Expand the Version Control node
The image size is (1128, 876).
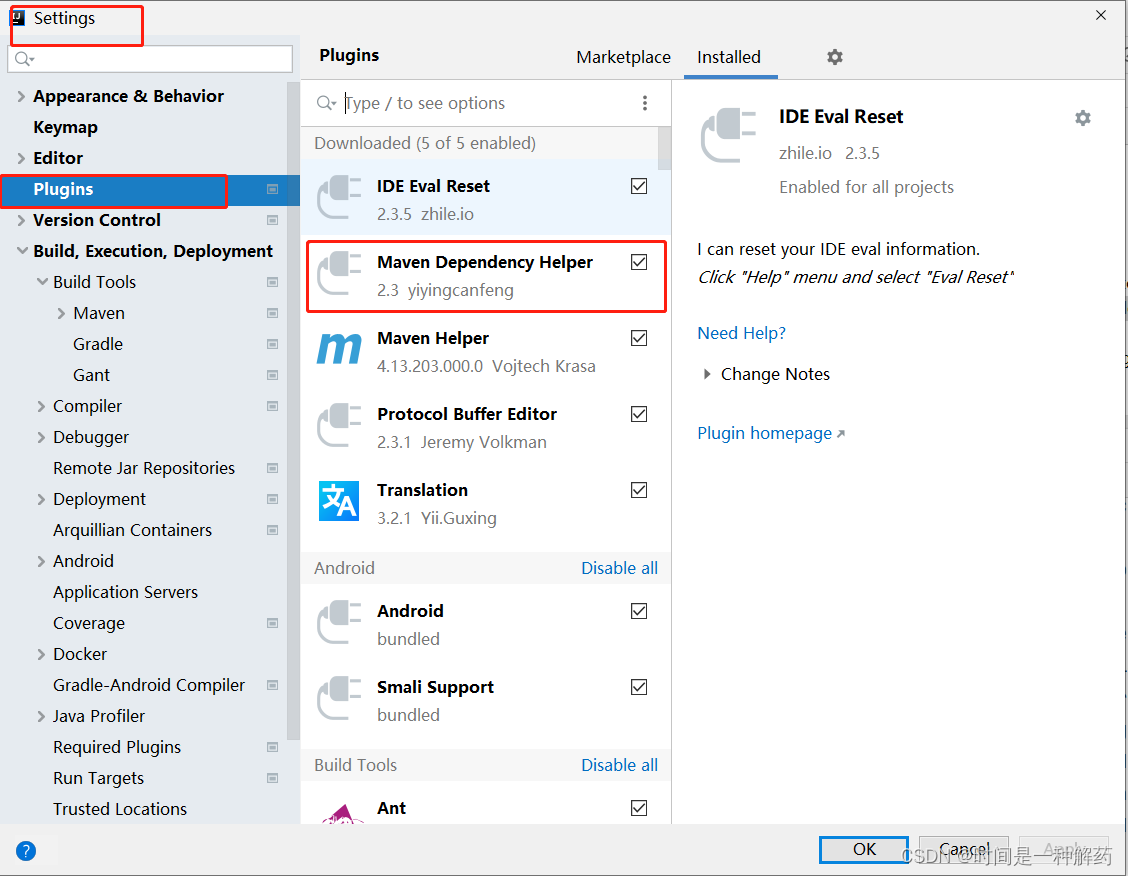[x=21, y=220]
